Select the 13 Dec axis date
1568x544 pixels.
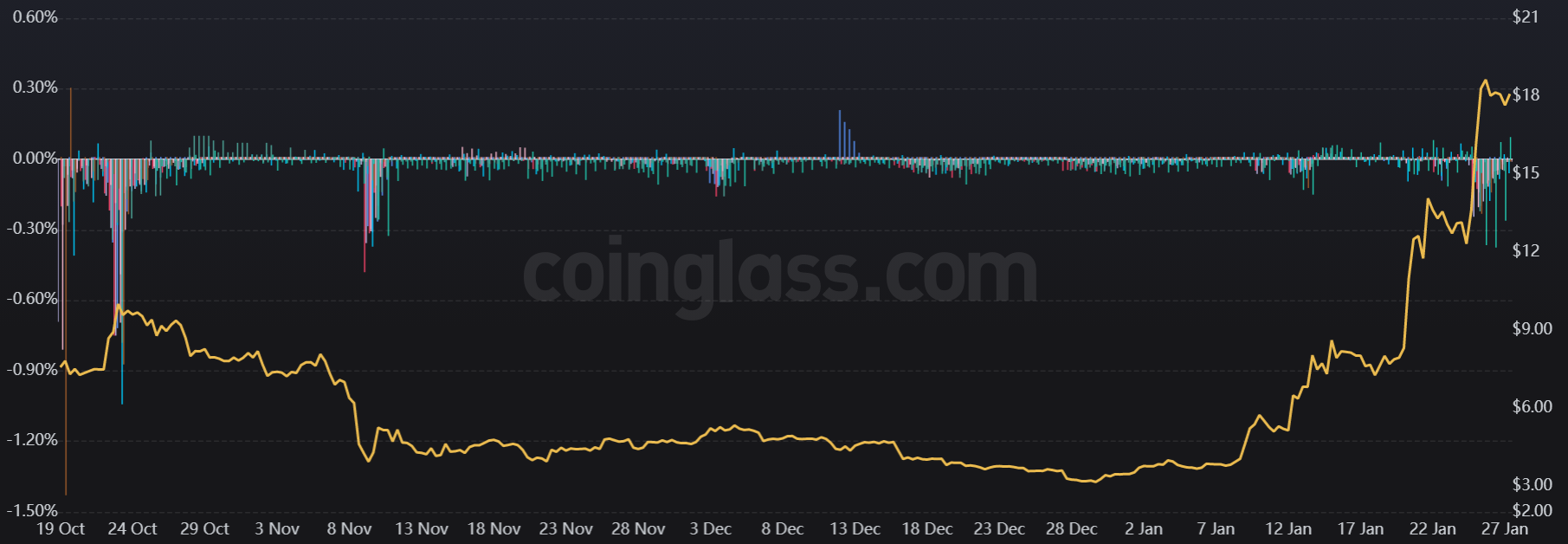[855, 528]
